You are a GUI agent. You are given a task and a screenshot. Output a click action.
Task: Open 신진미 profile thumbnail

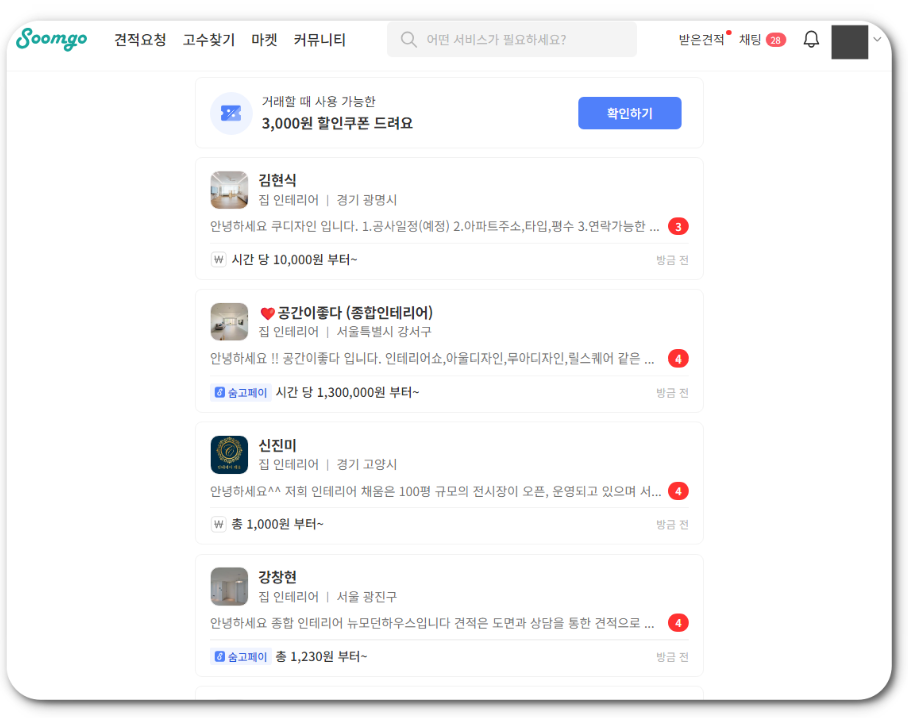click(229, 455)
